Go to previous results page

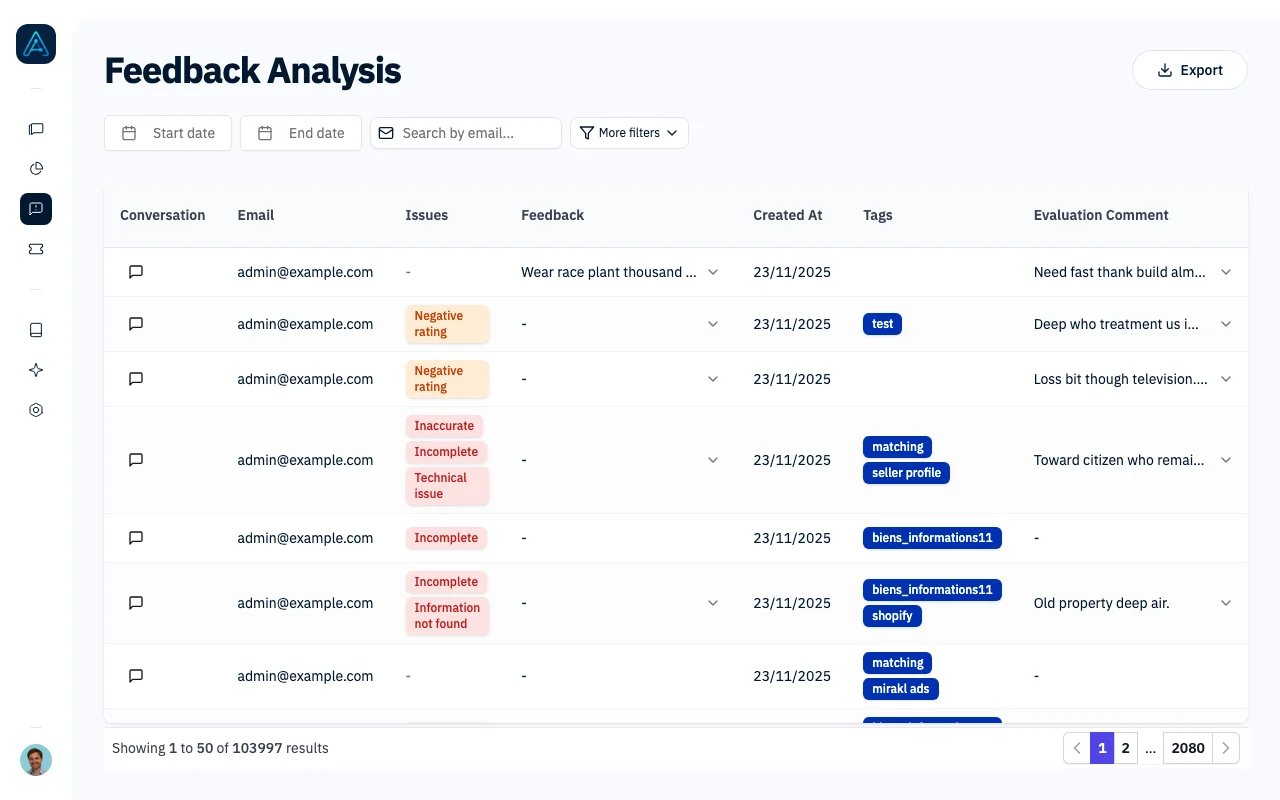(1076, 748)
